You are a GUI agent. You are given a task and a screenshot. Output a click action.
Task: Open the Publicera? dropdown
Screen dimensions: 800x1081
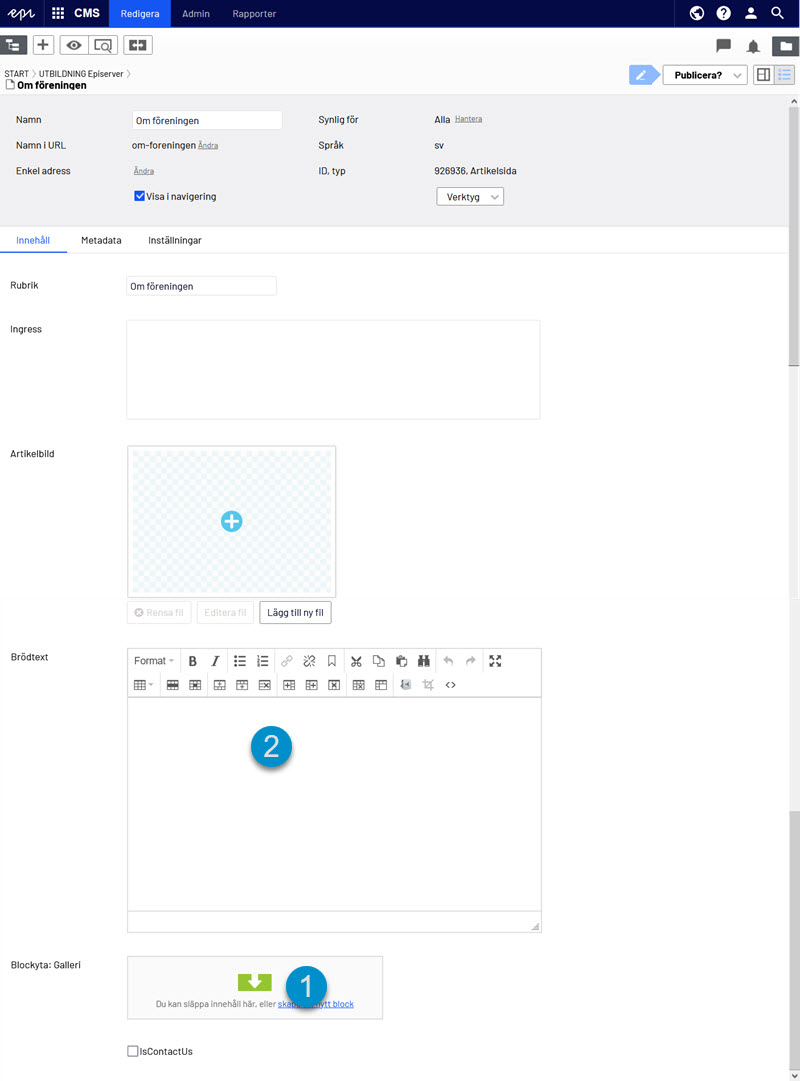pyautogui.click(x=705, y=75)
